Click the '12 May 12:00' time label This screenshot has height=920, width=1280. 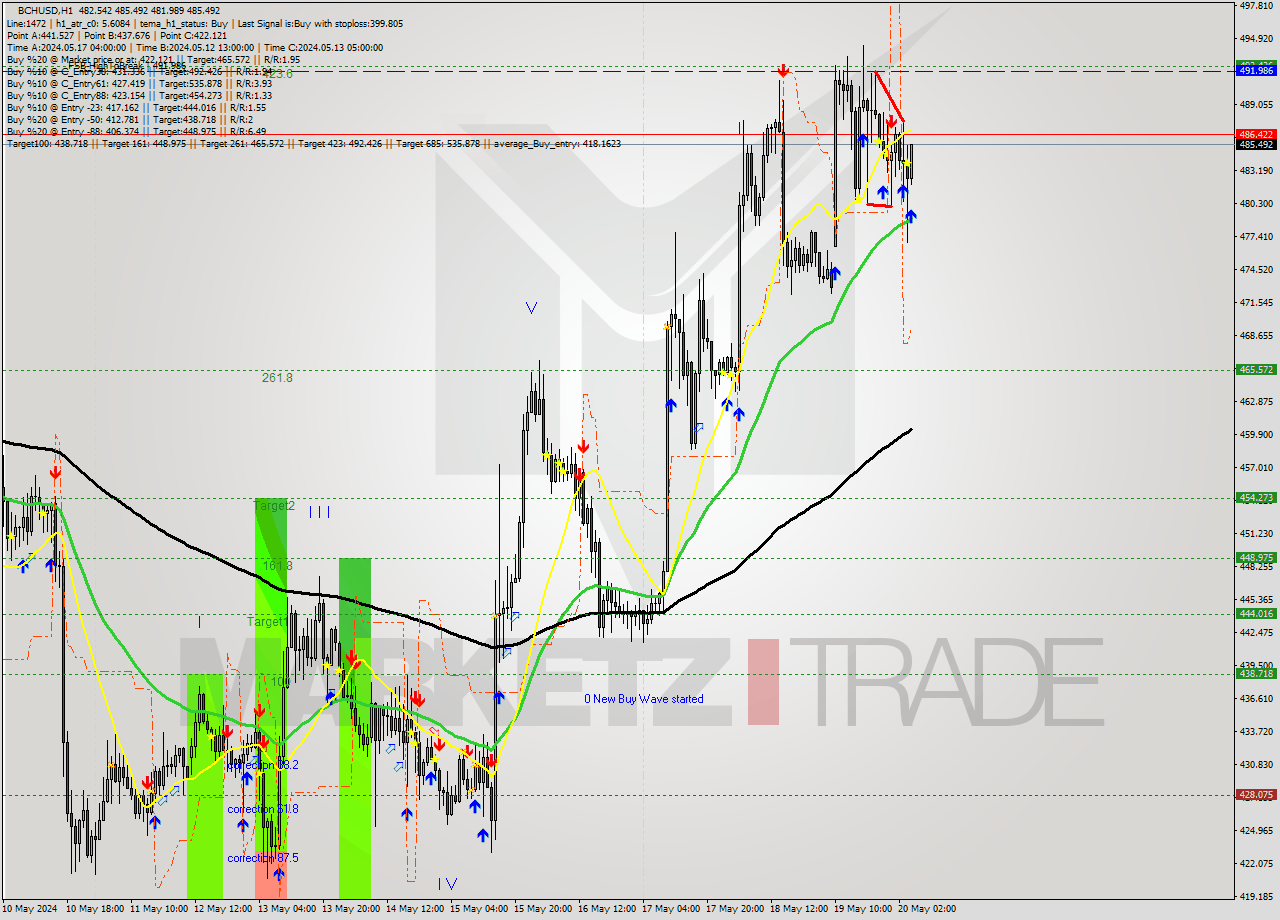(225, 909)
